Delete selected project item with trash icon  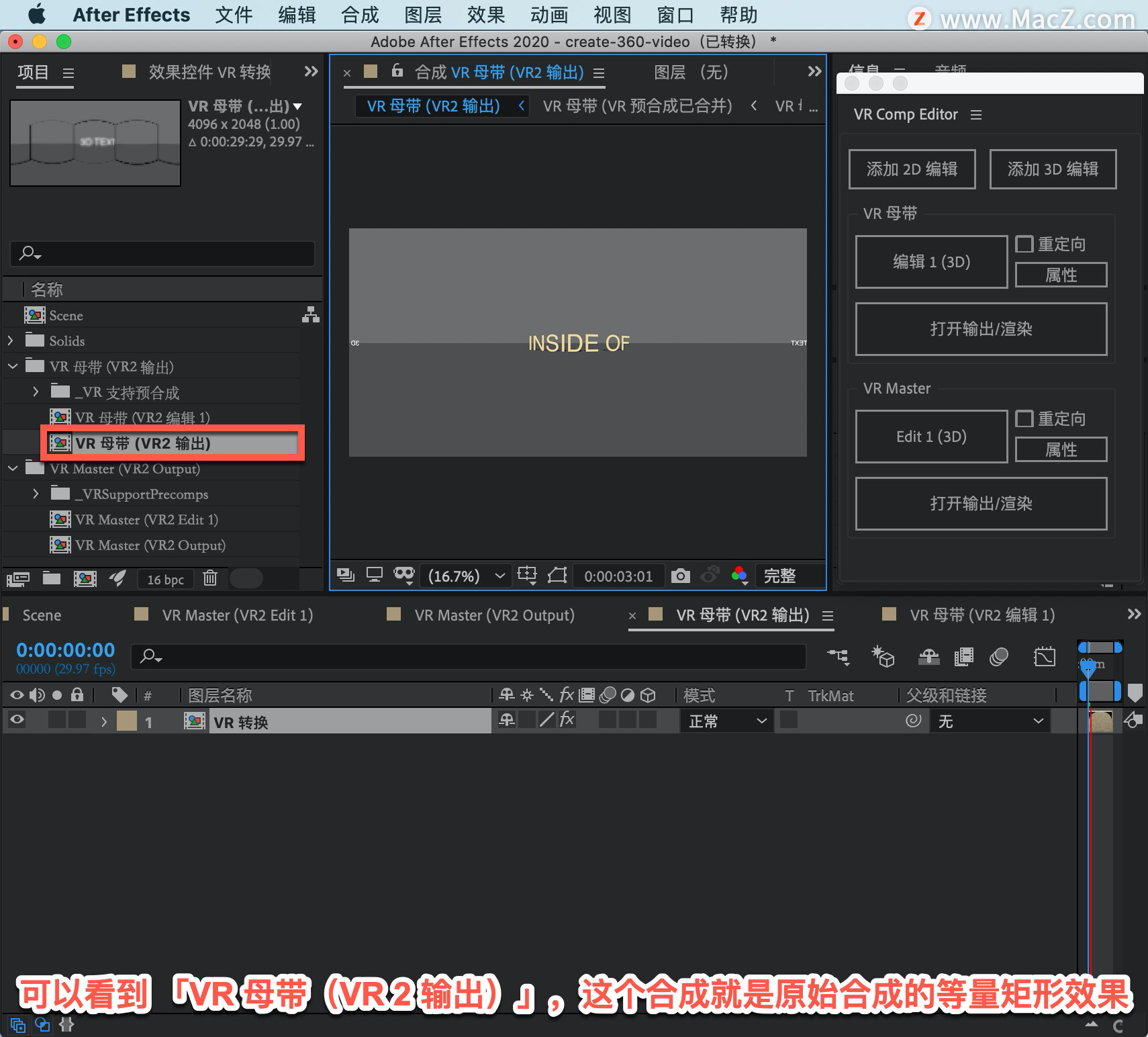click(210, 578)
